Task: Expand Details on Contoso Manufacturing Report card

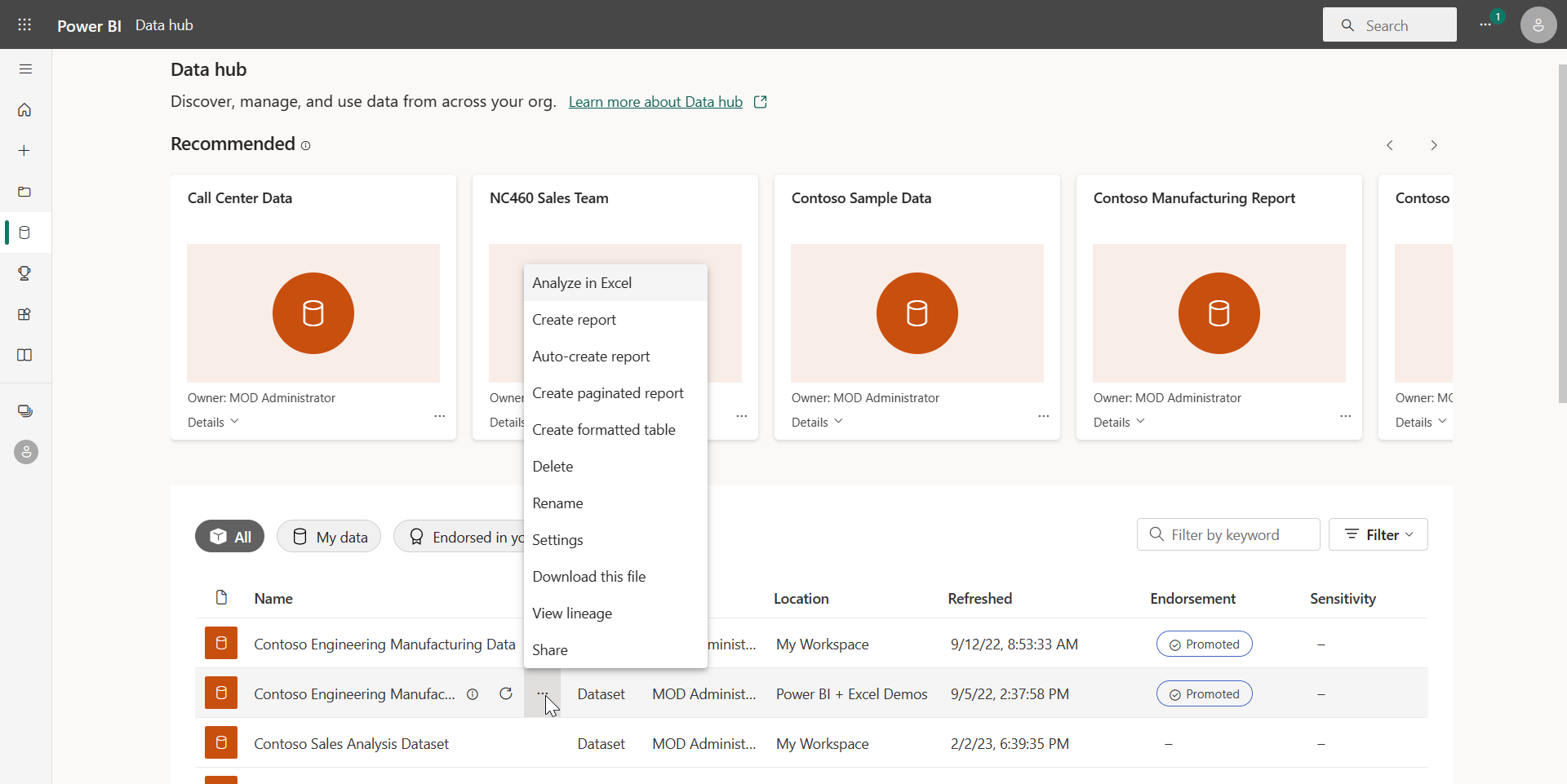Action: pos(1119,422)
